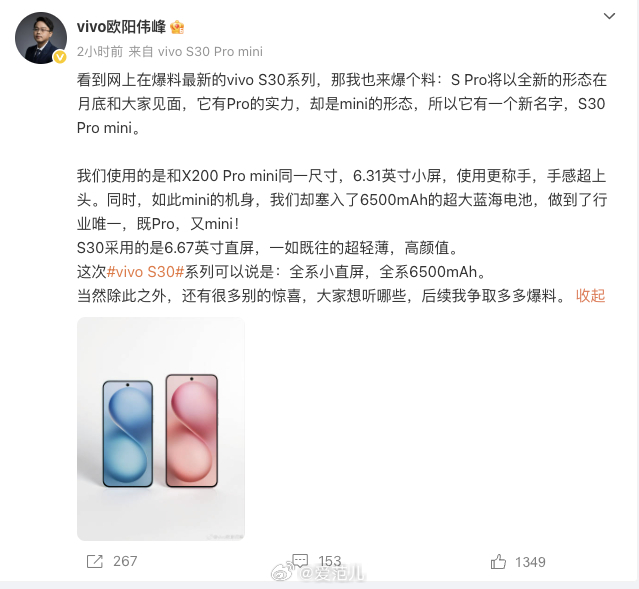Click the vivo欧阳伟峰 profile avatar
Image resolution: width=639 pixels, height=589 pixels.
(41, 38)
